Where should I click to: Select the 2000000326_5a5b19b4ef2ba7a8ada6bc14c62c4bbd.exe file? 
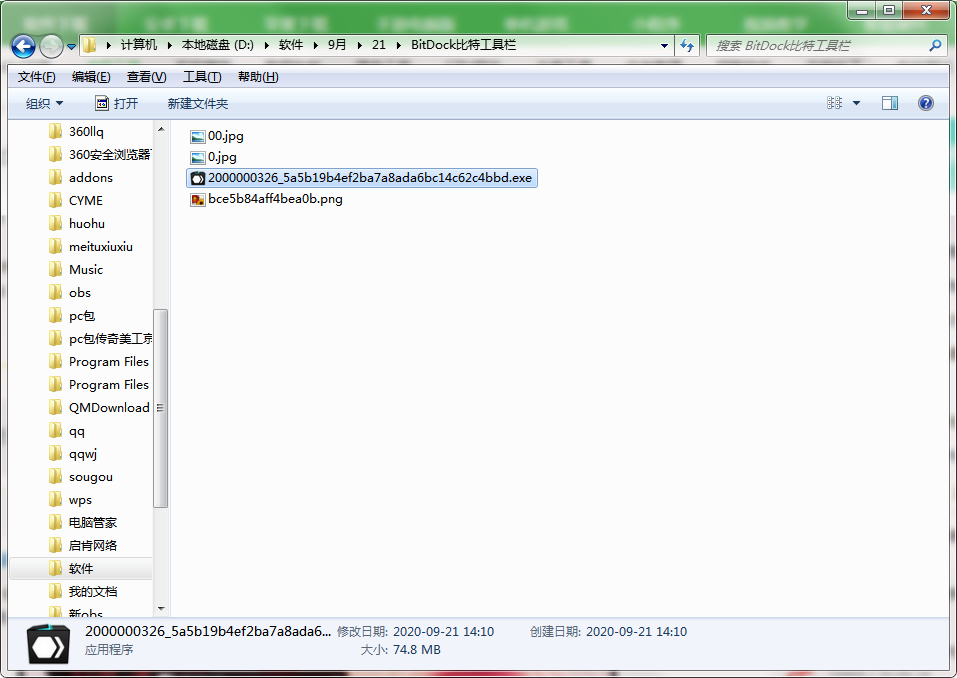[x=361, y=178]
